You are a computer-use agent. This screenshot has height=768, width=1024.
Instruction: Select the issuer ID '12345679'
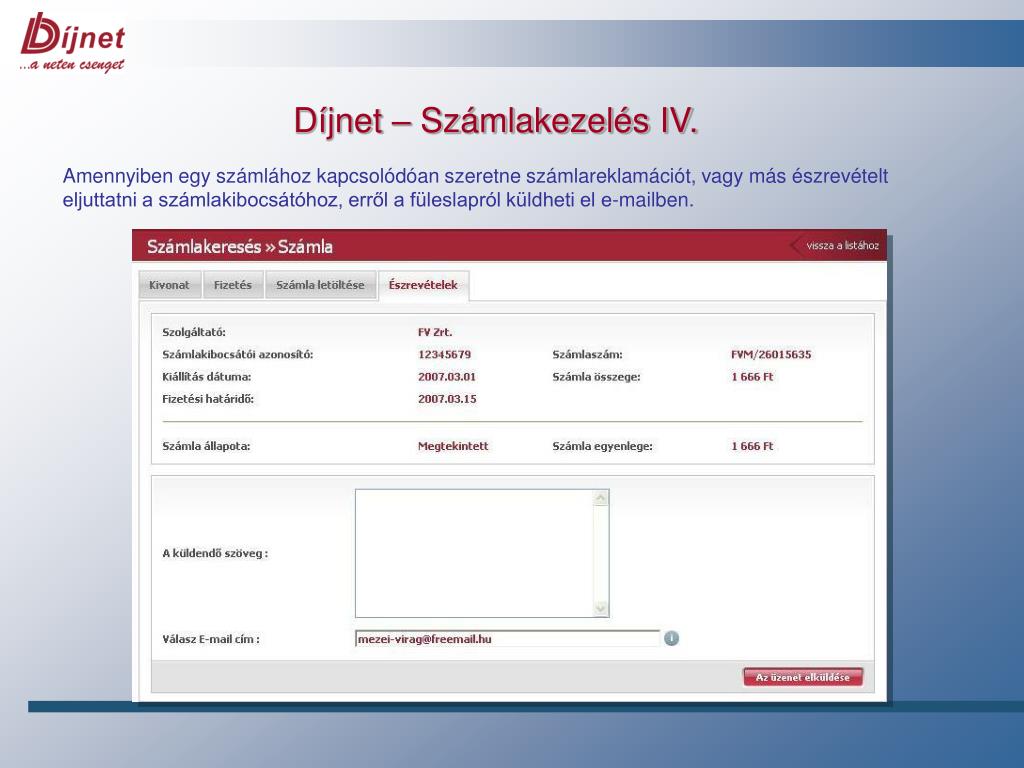point(444,355)
